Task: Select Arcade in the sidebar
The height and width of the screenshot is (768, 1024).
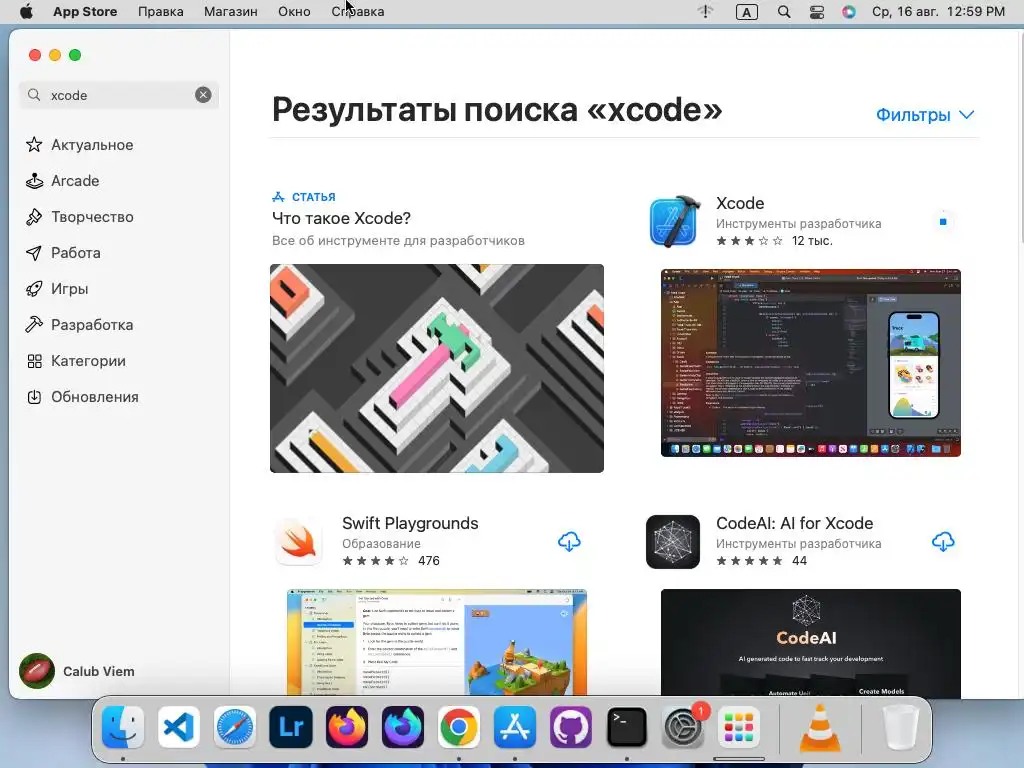Action: click(75, 180)
